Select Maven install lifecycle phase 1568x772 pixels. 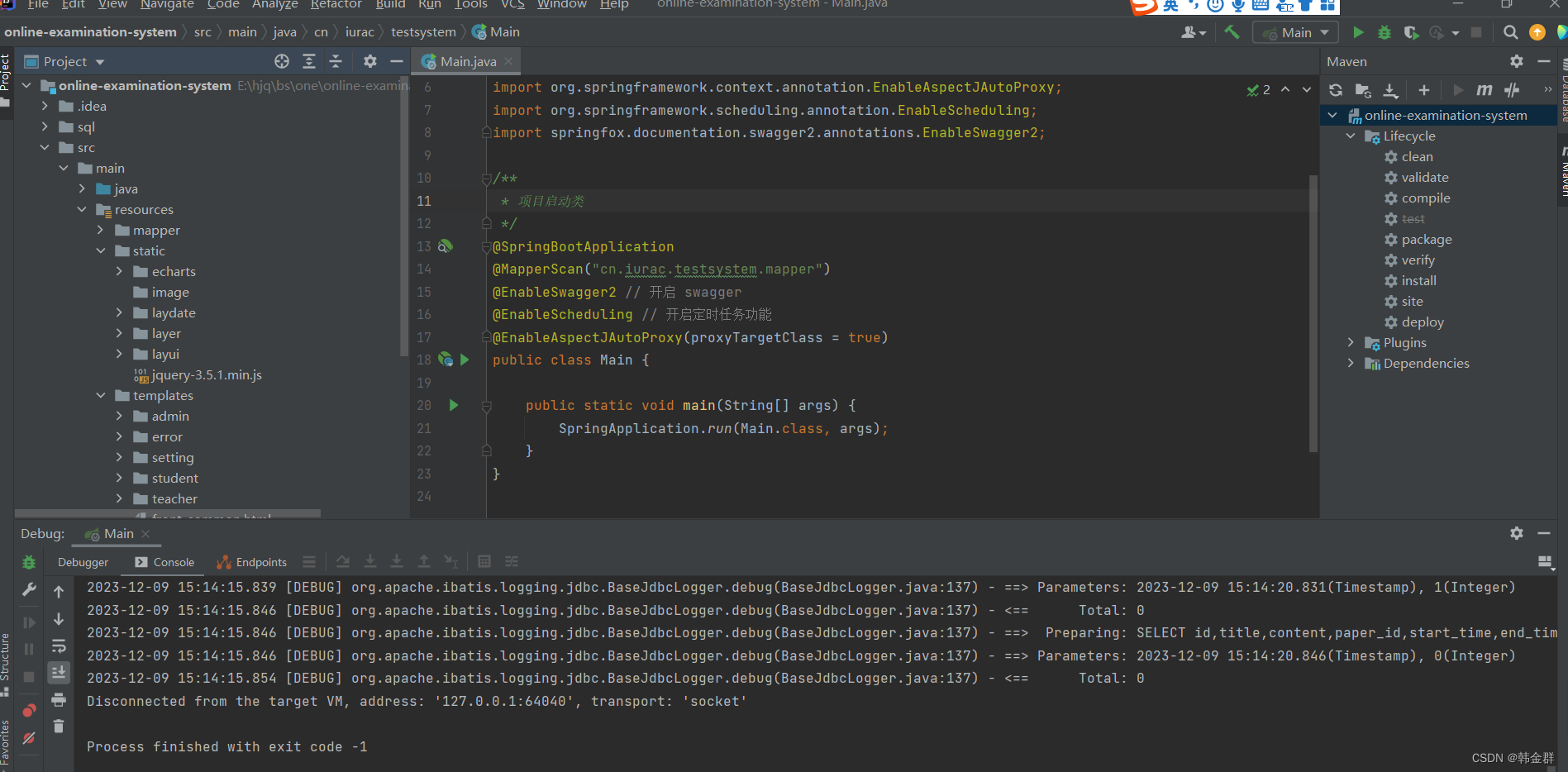[x=1418, y=280]
